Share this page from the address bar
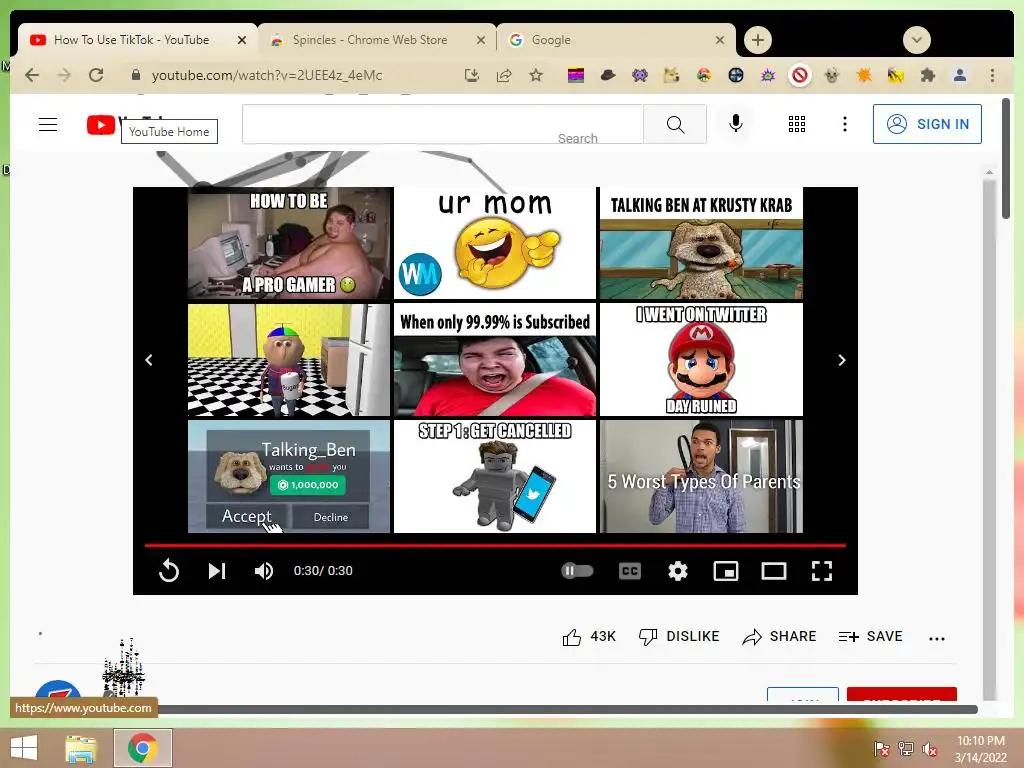This screenshot has height=768, width=1024. (x=504, y=75)
